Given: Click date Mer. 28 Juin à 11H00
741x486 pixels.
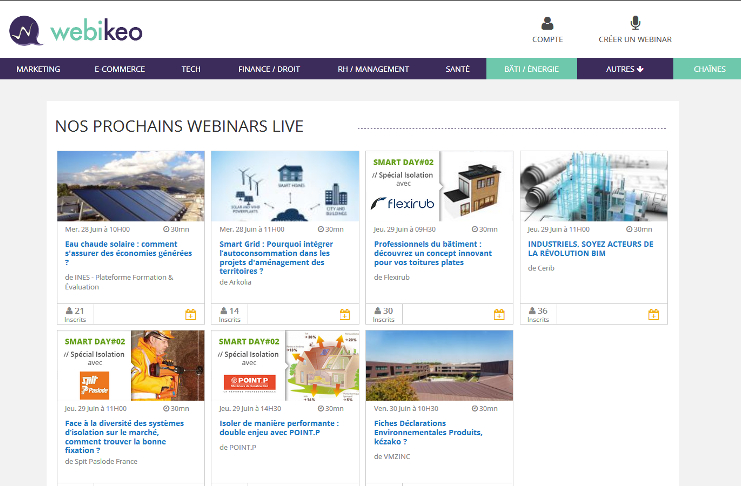Looking at the screenshot, I should coord(252,229).
